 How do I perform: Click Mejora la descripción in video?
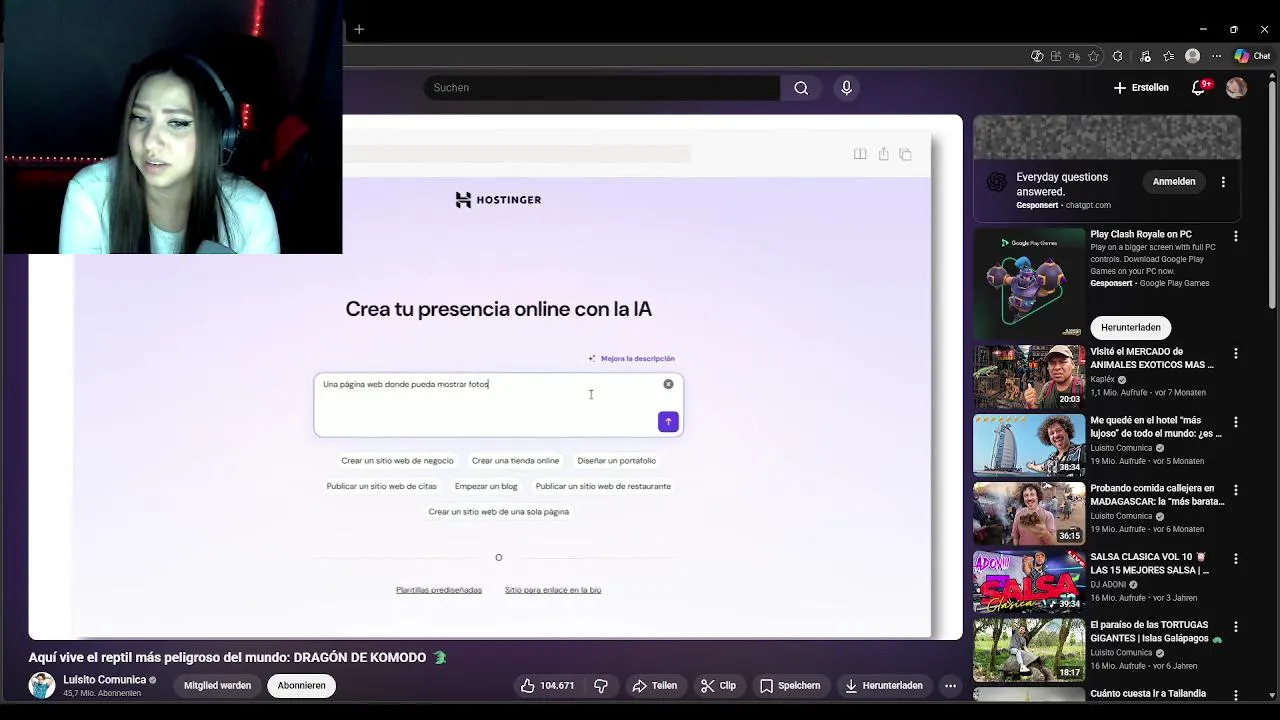pyautogui.click(x=632, y=358)
